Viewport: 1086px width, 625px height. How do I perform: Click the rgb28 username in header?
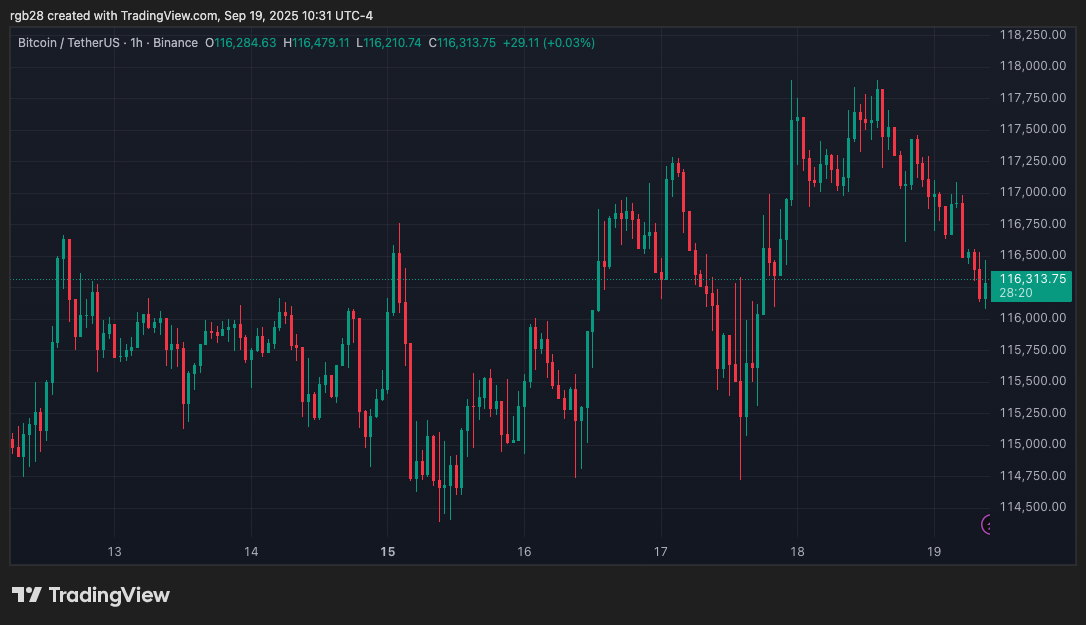[27, 15]
